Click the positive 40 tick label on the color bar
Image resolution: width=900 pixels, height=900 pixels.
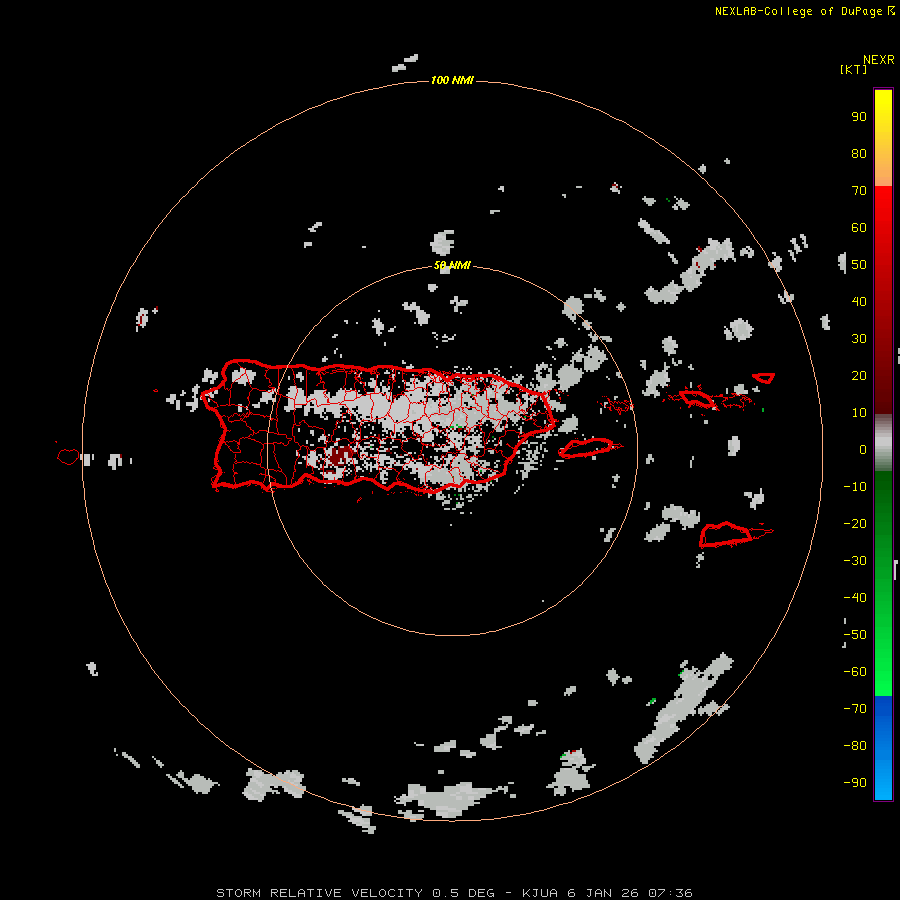(x=859, y=301)
